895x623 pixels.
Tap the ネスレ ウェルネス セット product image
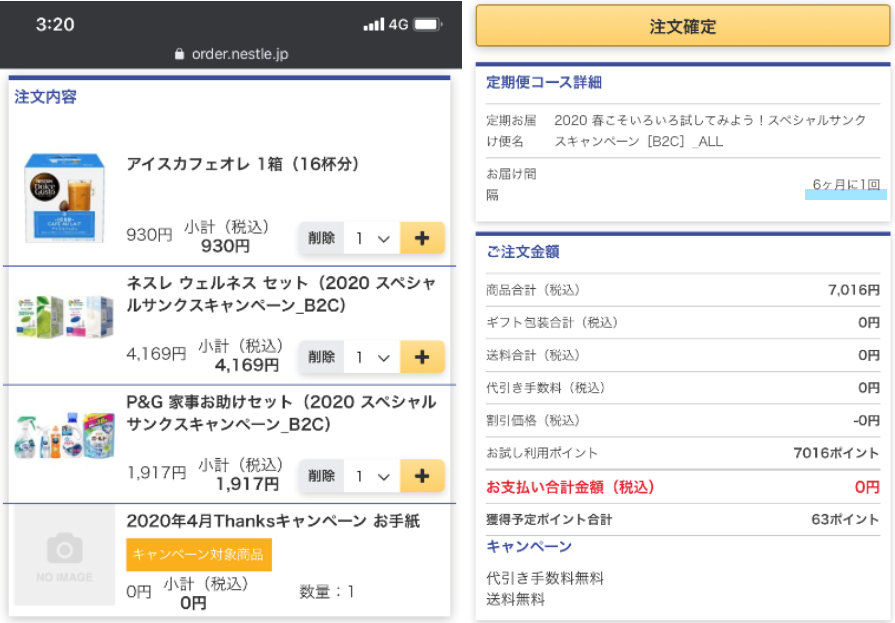(x=64, y=317)
